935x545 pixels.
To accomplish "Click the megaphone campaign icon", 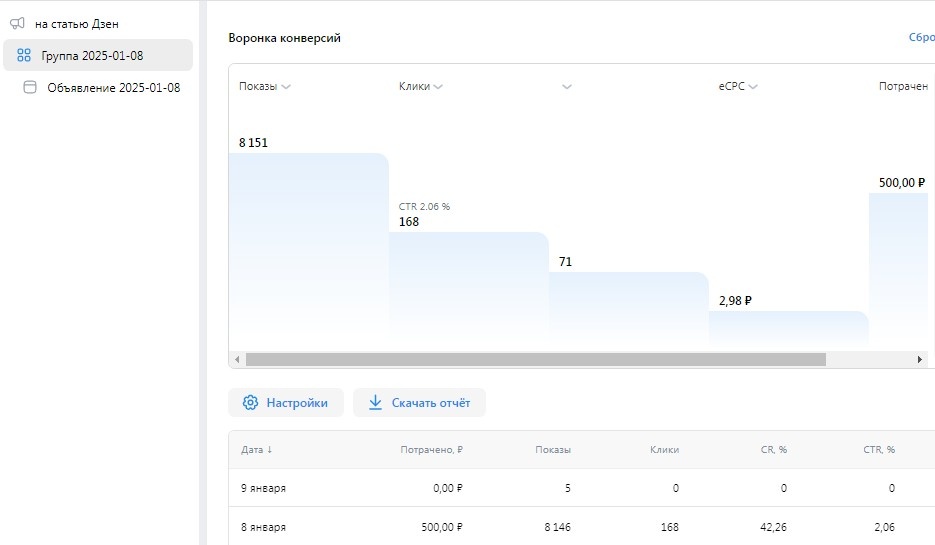I will pos(17,24).
